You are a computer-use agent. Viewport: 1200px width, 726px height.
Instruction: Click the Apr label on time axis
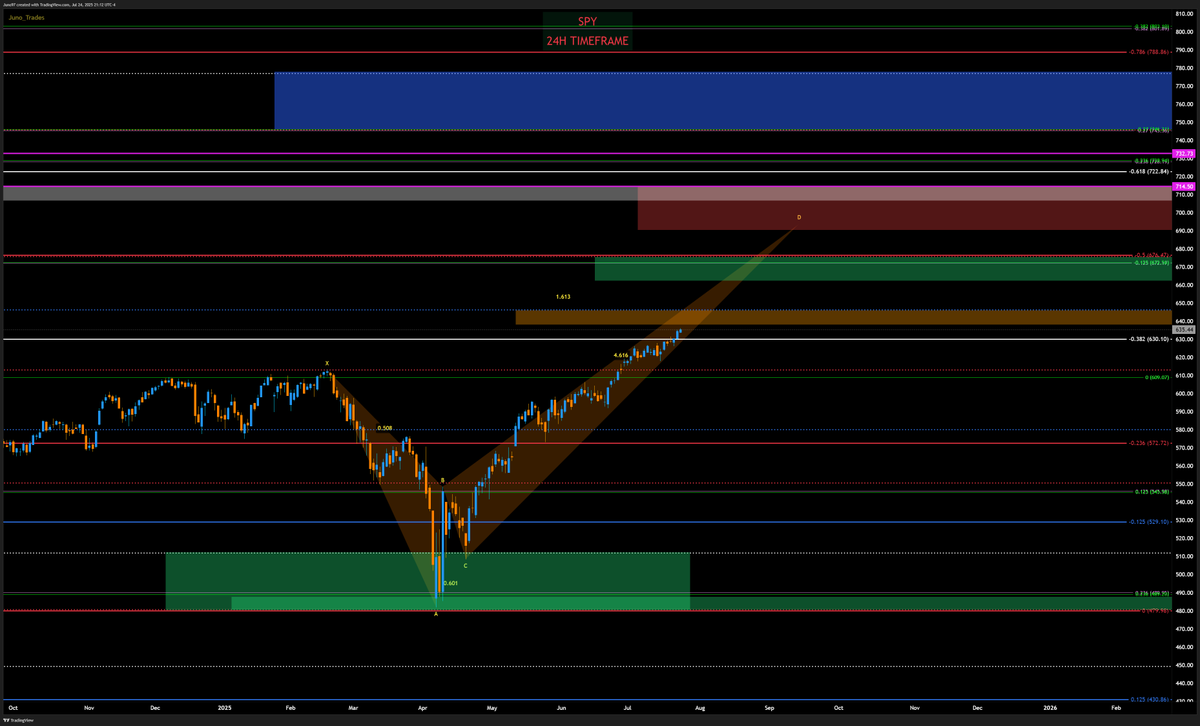pyautogui.click(x=423, y=707)
